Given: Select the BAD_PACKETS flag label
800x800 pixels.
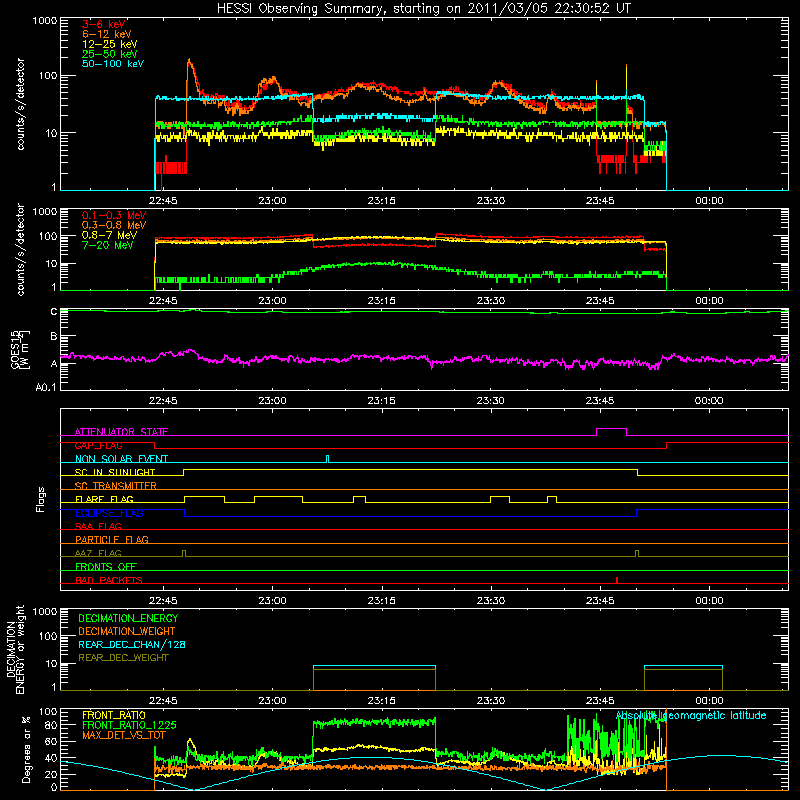Looking at the screenshot, I should pyautogui.click(x=109, y=580).
